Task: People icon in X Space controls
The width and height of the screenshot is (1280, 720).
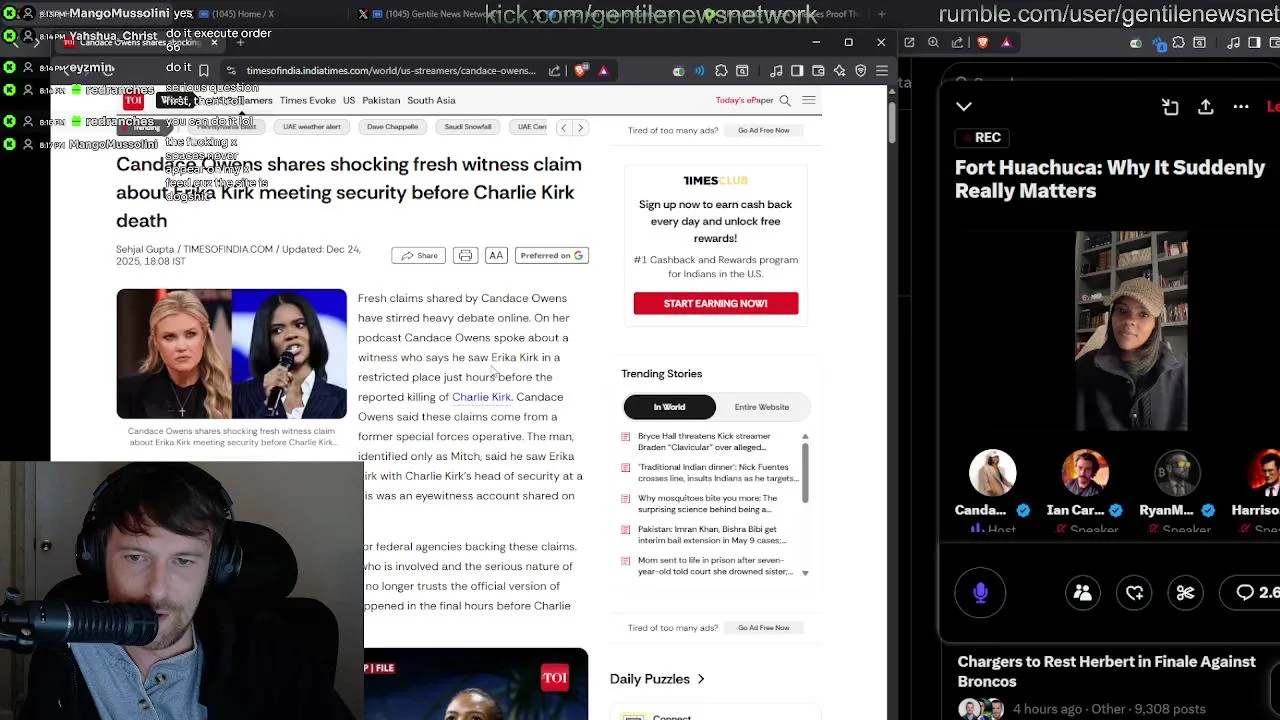Action: (1082, 593)
